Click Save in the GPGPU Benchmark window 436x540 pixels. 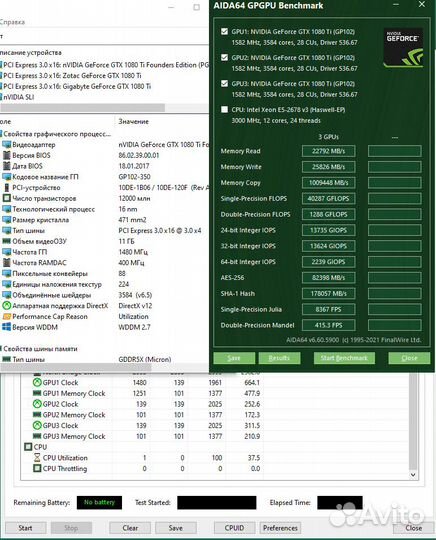coord(234,358)
